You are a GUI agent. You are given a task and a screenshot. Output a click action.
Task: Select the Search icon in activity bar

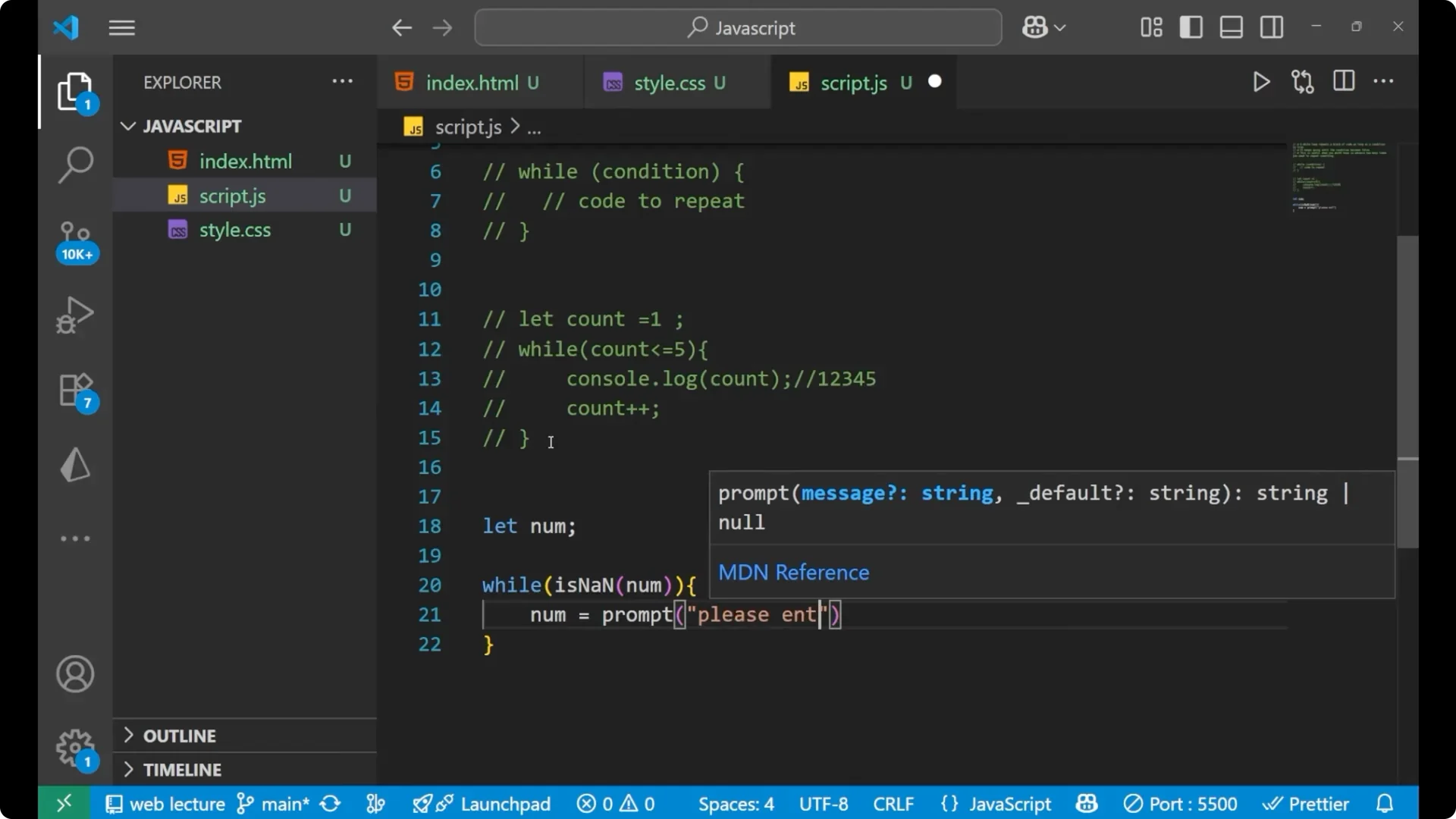(75, 164)
